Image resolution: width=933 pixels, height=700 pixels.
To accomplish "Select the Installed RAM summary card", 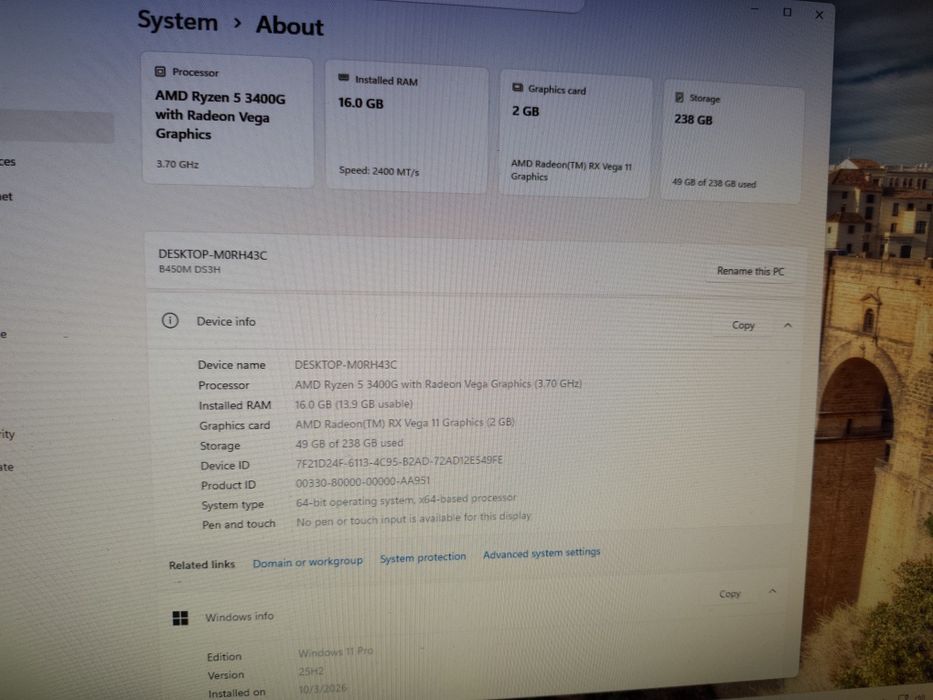I will [406, 127].
